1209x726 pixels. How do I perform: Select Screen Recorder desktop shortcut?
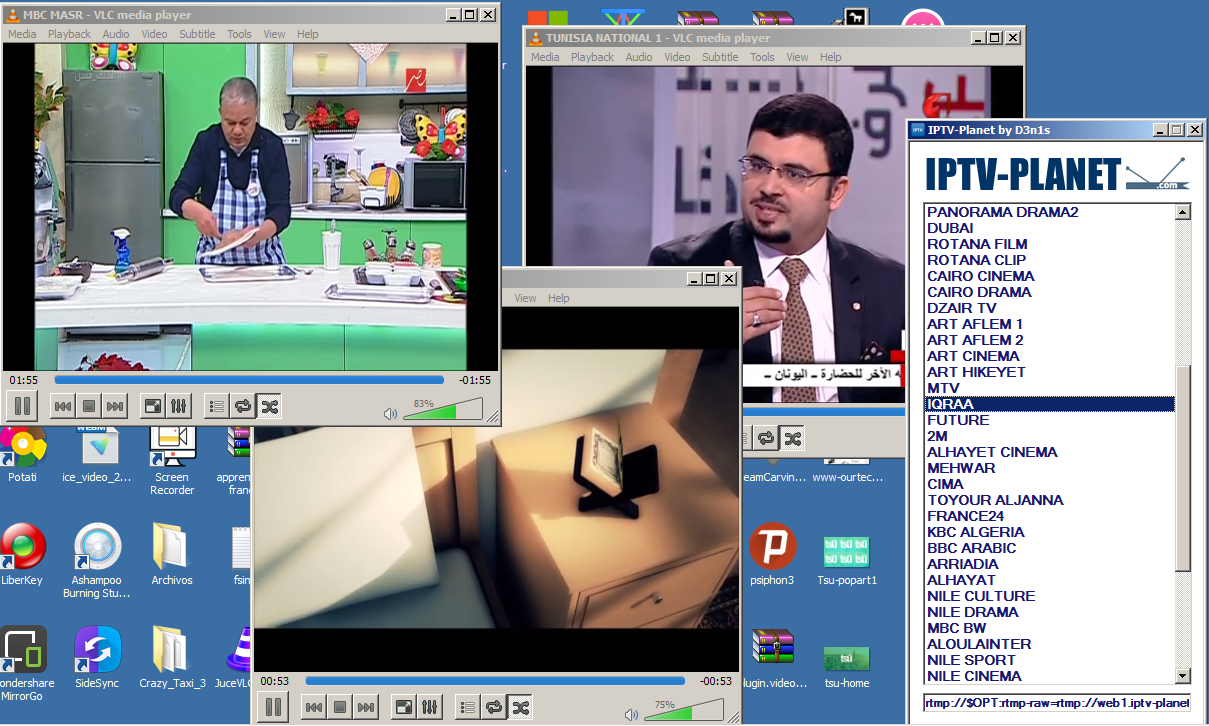pos(172,460)
